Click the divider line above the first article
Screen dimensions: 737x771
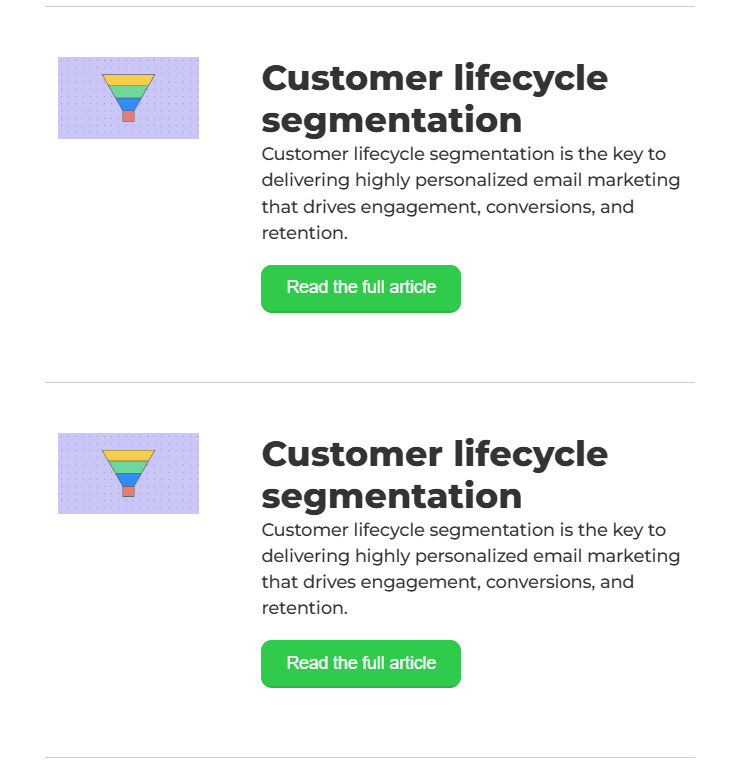tap(370, 7)
